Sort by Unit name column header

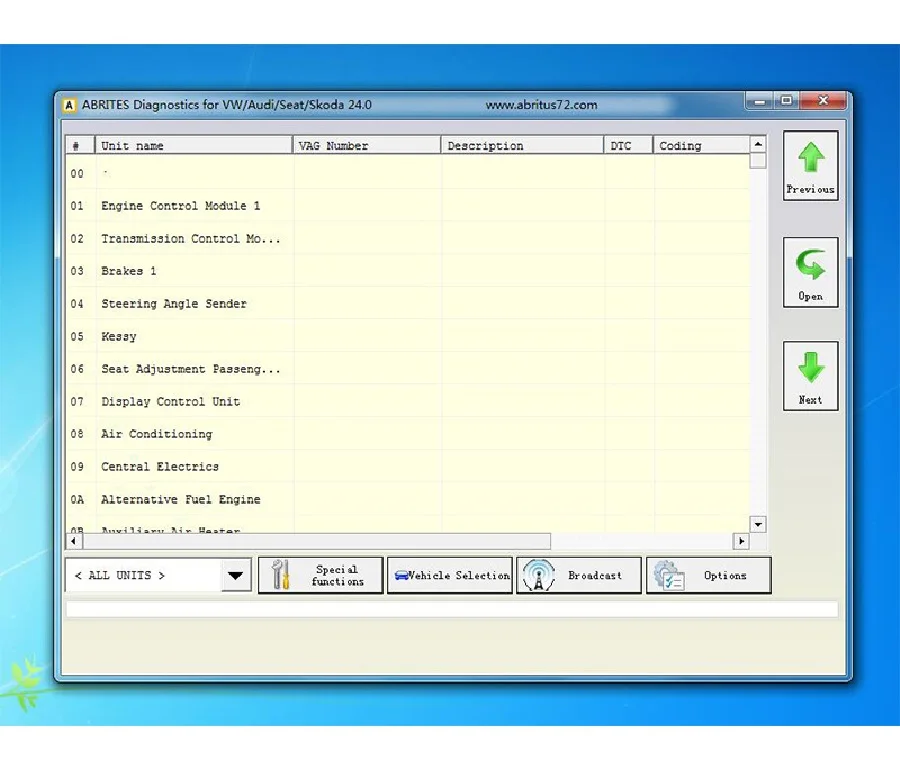tap(194, 146)
